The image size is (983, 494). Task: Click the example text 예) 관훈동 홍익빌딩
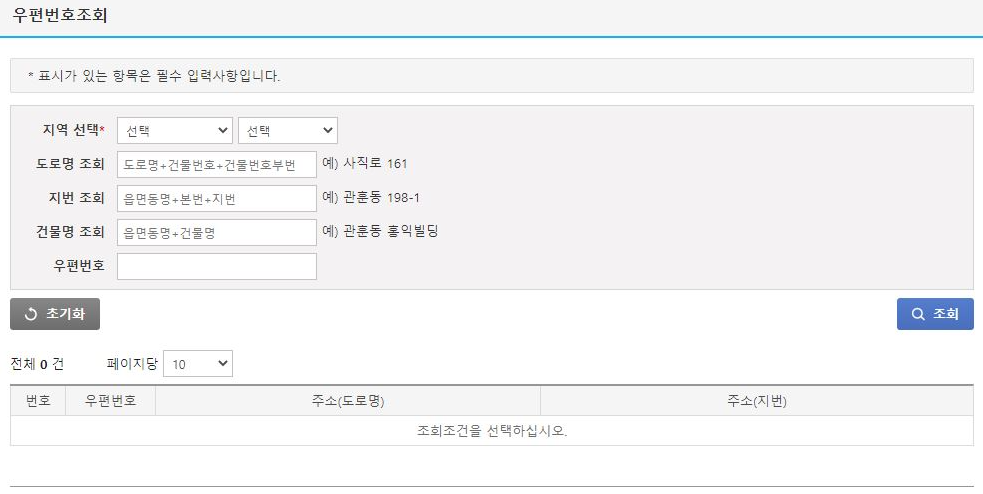coord(380,231)
